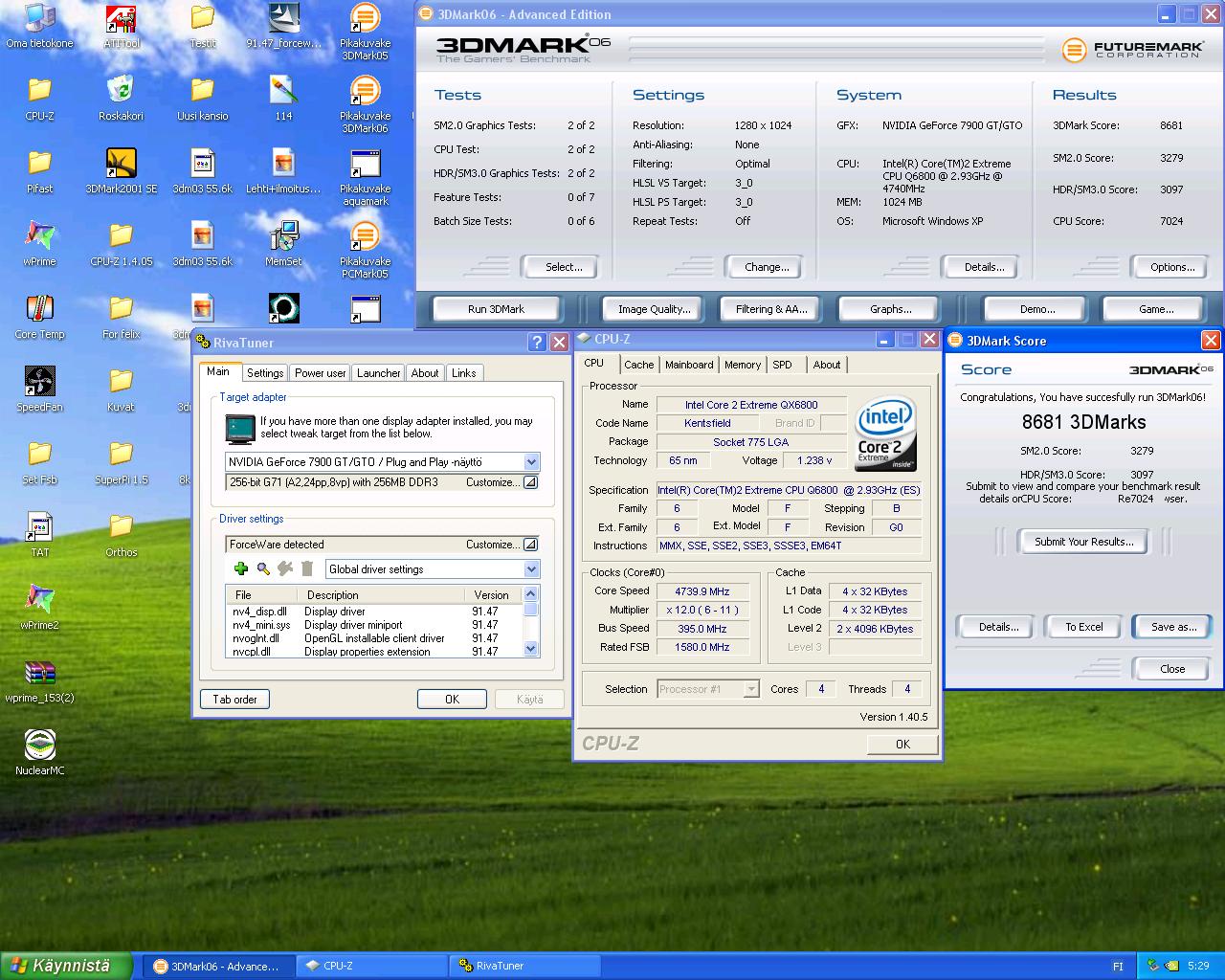The width and height of the screenshot is (1225, 980).
Task: Select the Orthos folder icon
Action: [121, 535]
